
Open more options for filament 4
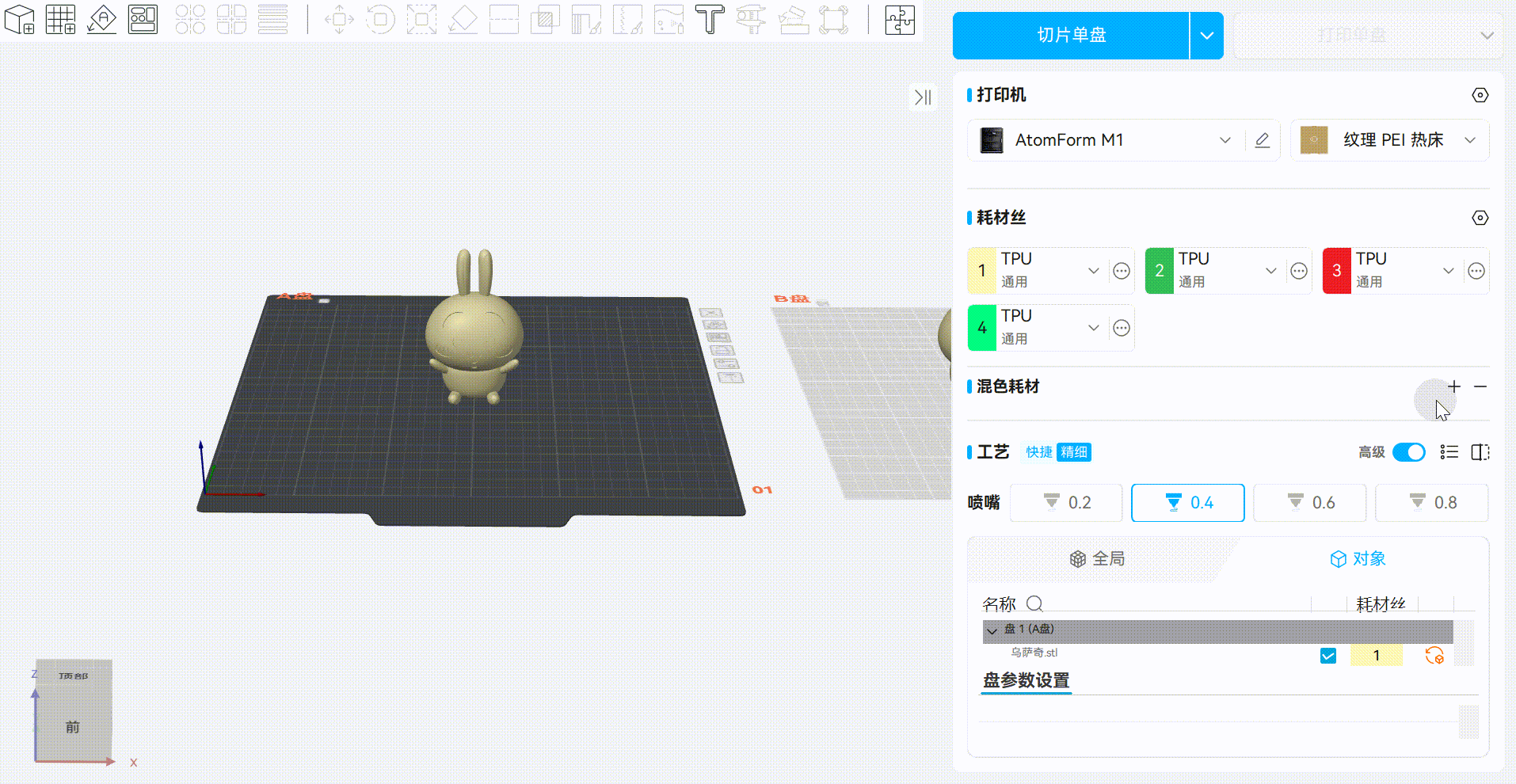point(1122,328)
